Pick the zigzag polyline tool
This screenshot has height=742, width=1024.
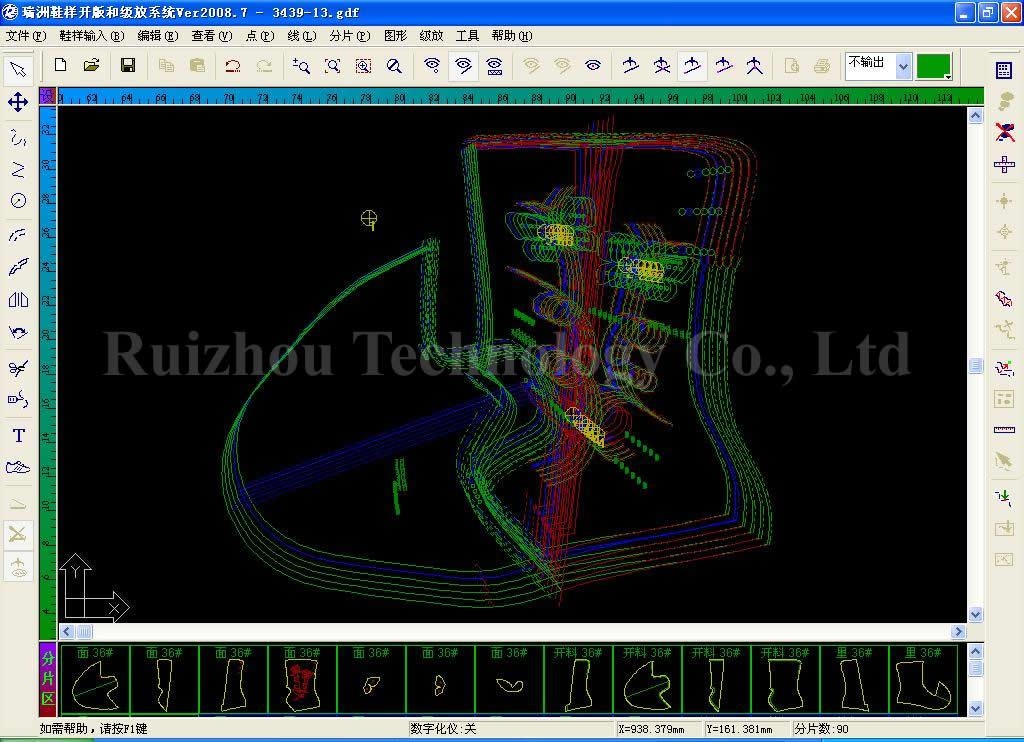click(x=18, y=170)
